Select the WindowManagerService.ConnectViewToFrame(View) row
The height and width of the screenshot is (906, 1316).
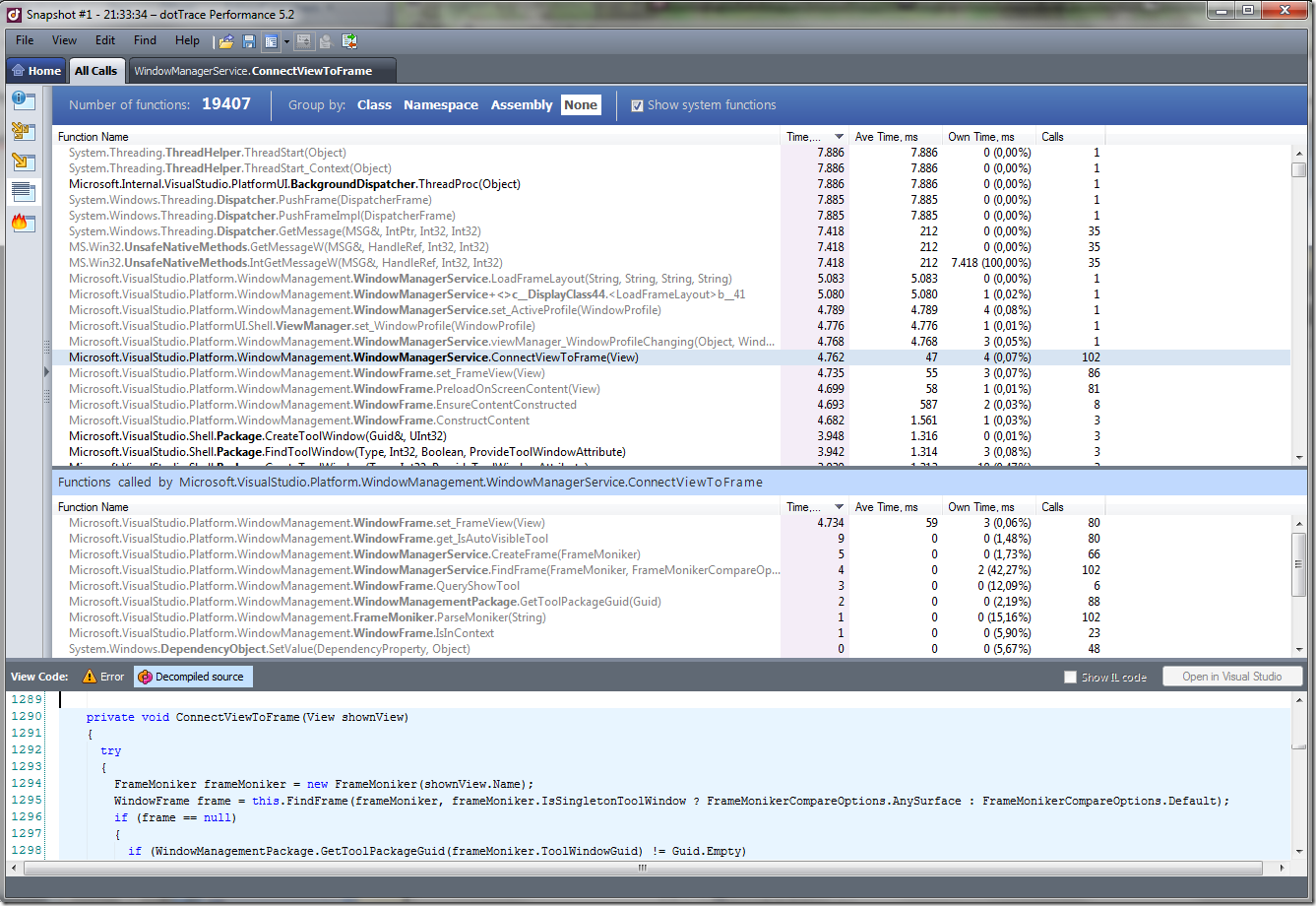point(672,357)
